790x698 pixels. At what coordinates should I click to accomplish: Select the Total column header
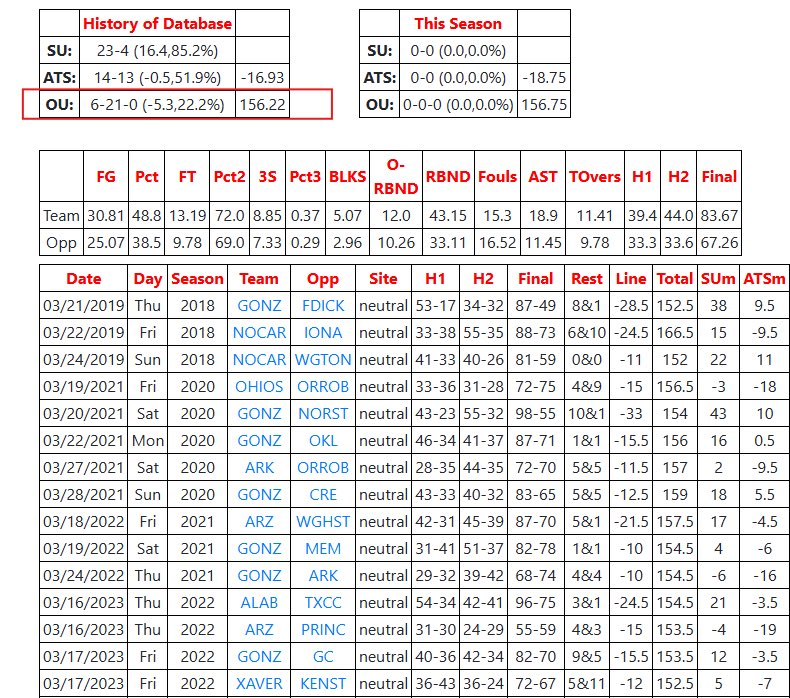coord(675,279)
